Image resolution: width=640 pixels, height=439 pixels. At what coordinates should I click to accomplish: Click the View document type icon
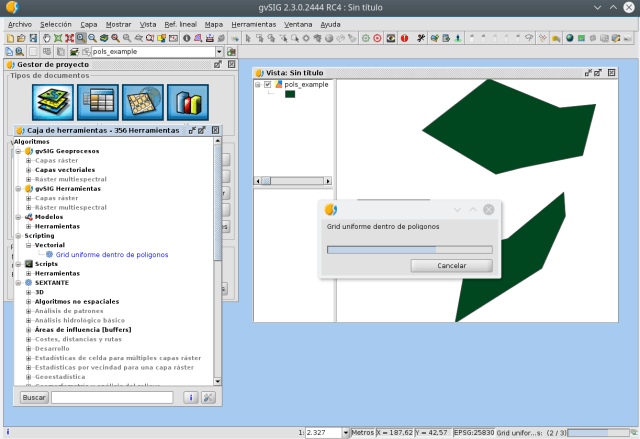pos(54,102)
